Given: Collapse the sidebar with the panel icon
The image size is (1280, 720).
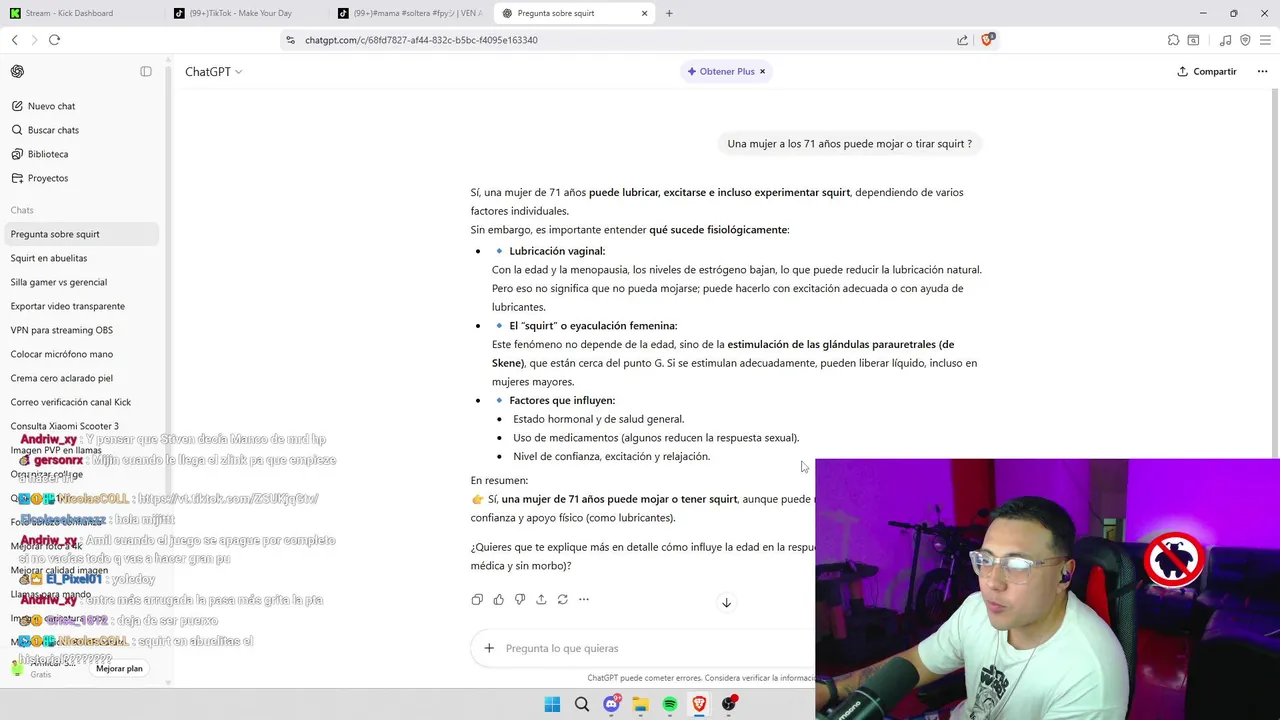Looking at the screenshot, I should coord(146,71).
